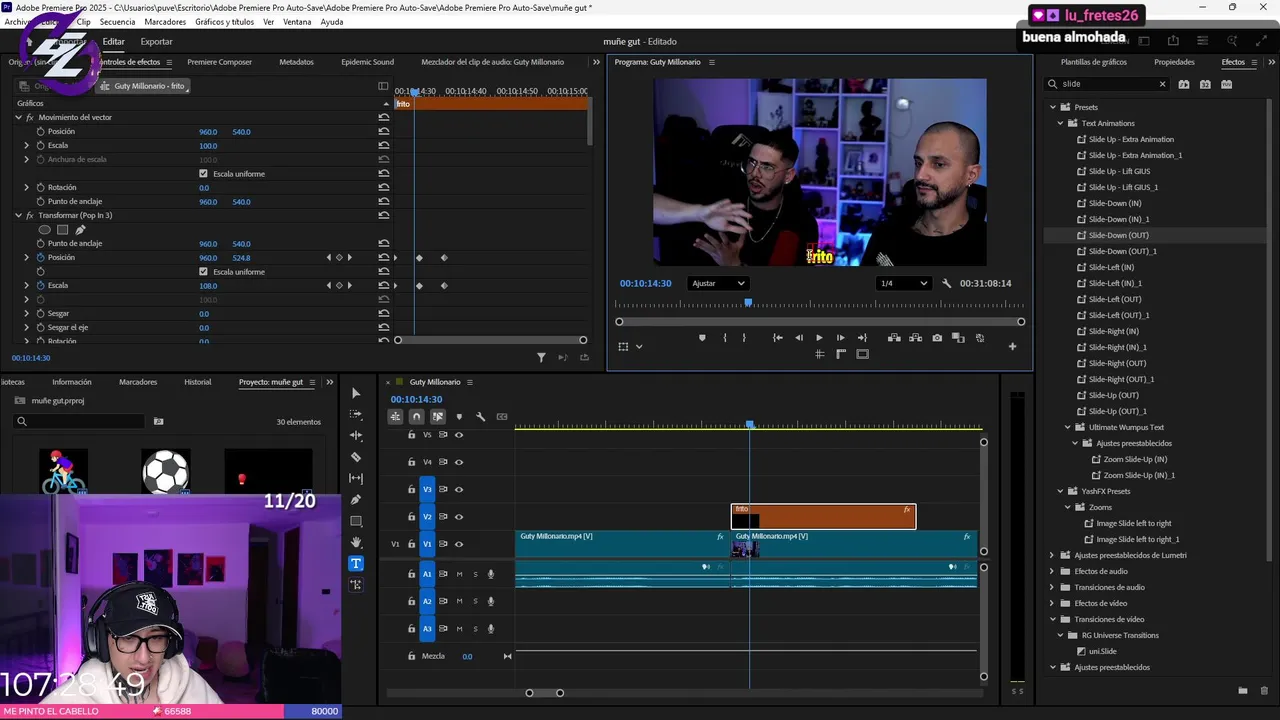Open Program monitor settings wrench
1280x720 pixels.
click(947, 283)
